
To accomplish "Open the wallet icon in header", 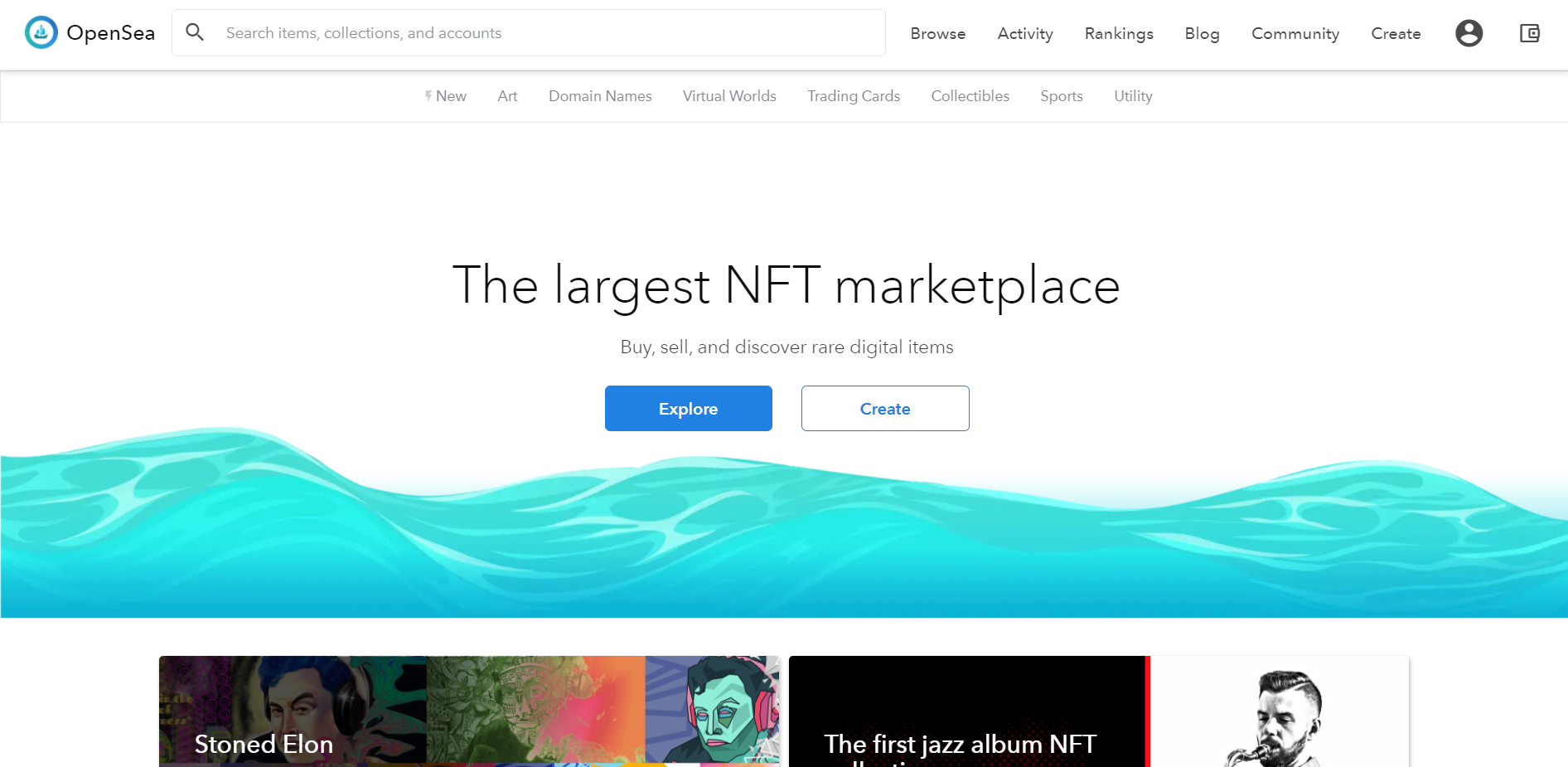I will (x=1529, y=33).
